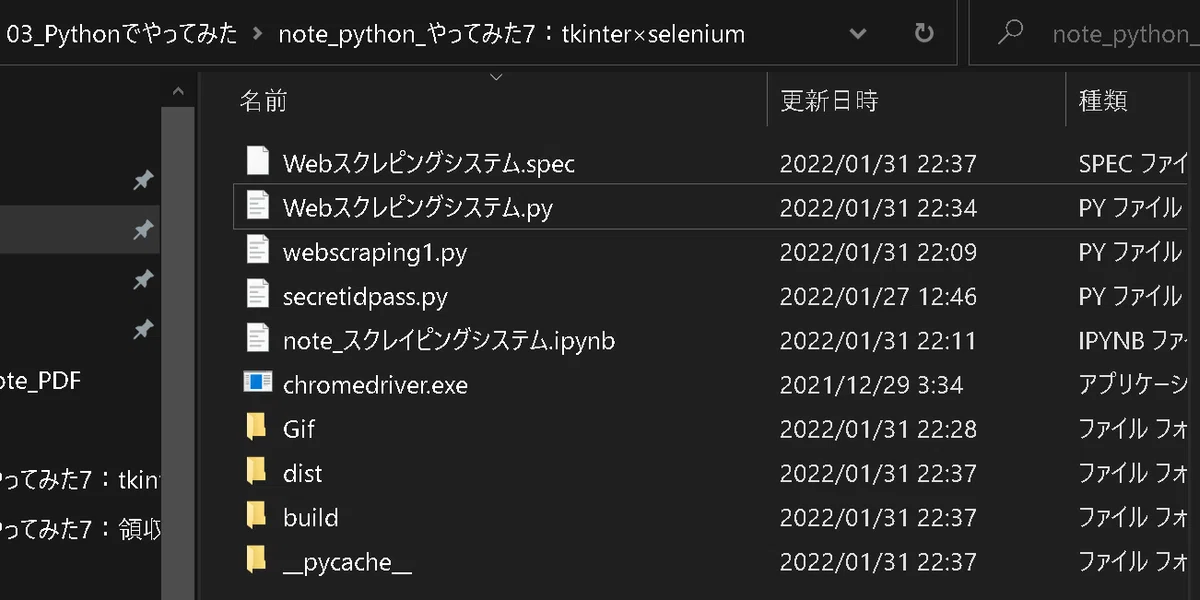Select the __pycache__ folder icon

(x=257, y=561)
